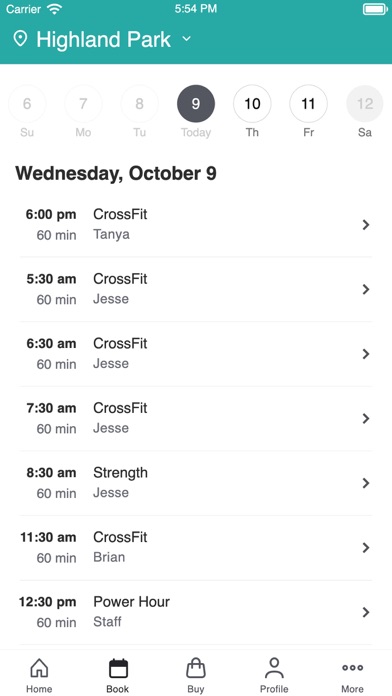Screen dimensions: 392x696
Task: Tap the Wi-Fi status icon
Action: (55, 9)
